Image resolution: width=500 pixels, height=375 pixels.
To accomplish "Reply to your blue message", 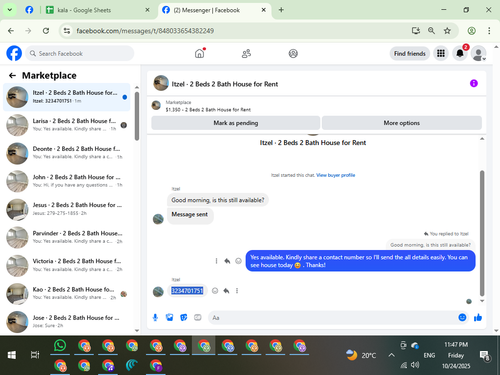I will click(227, 261).
